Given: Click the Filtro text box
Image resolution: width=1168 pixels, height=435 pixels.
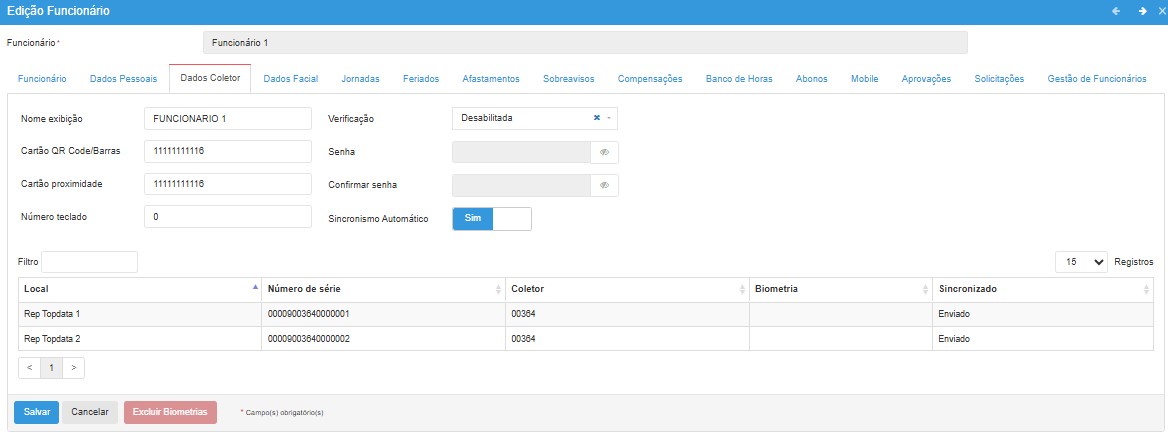Looking at the screenshot, I should pyautogui.click(x=89, y=262).
